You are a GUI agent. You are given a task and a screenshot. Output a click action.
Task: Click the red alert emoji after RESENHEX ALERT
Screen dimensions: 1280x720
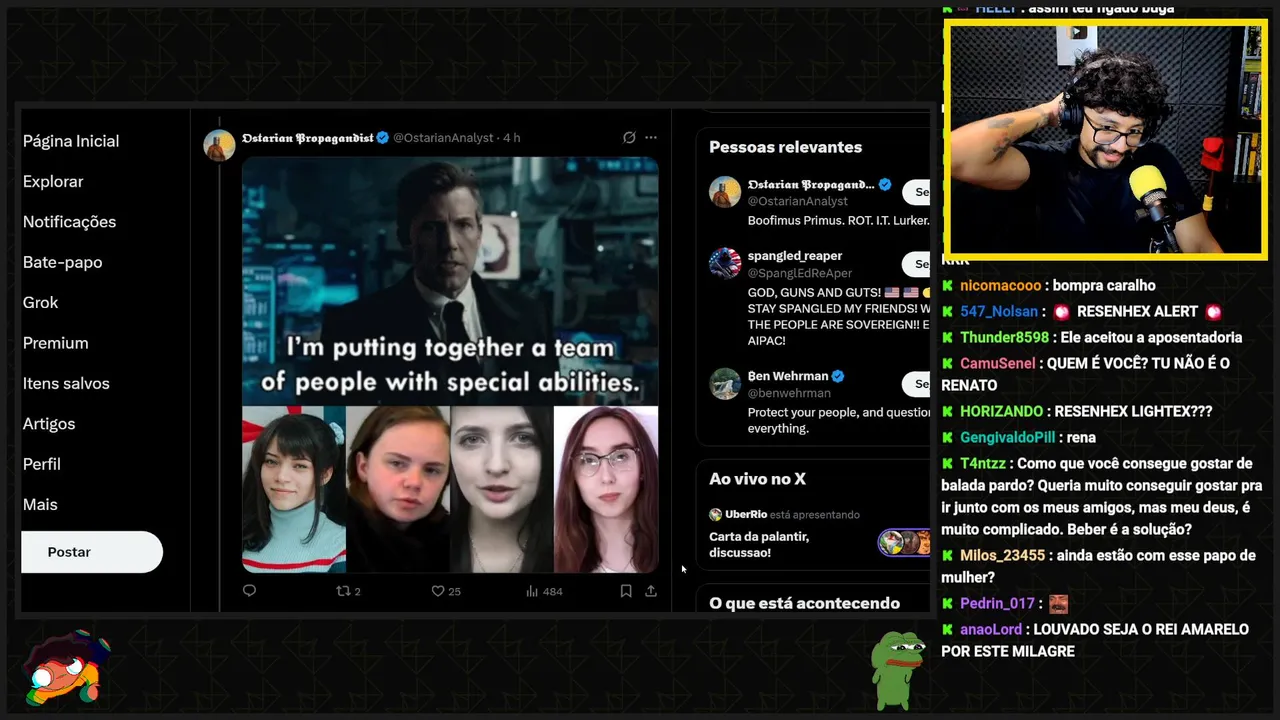coord(1214,312)
